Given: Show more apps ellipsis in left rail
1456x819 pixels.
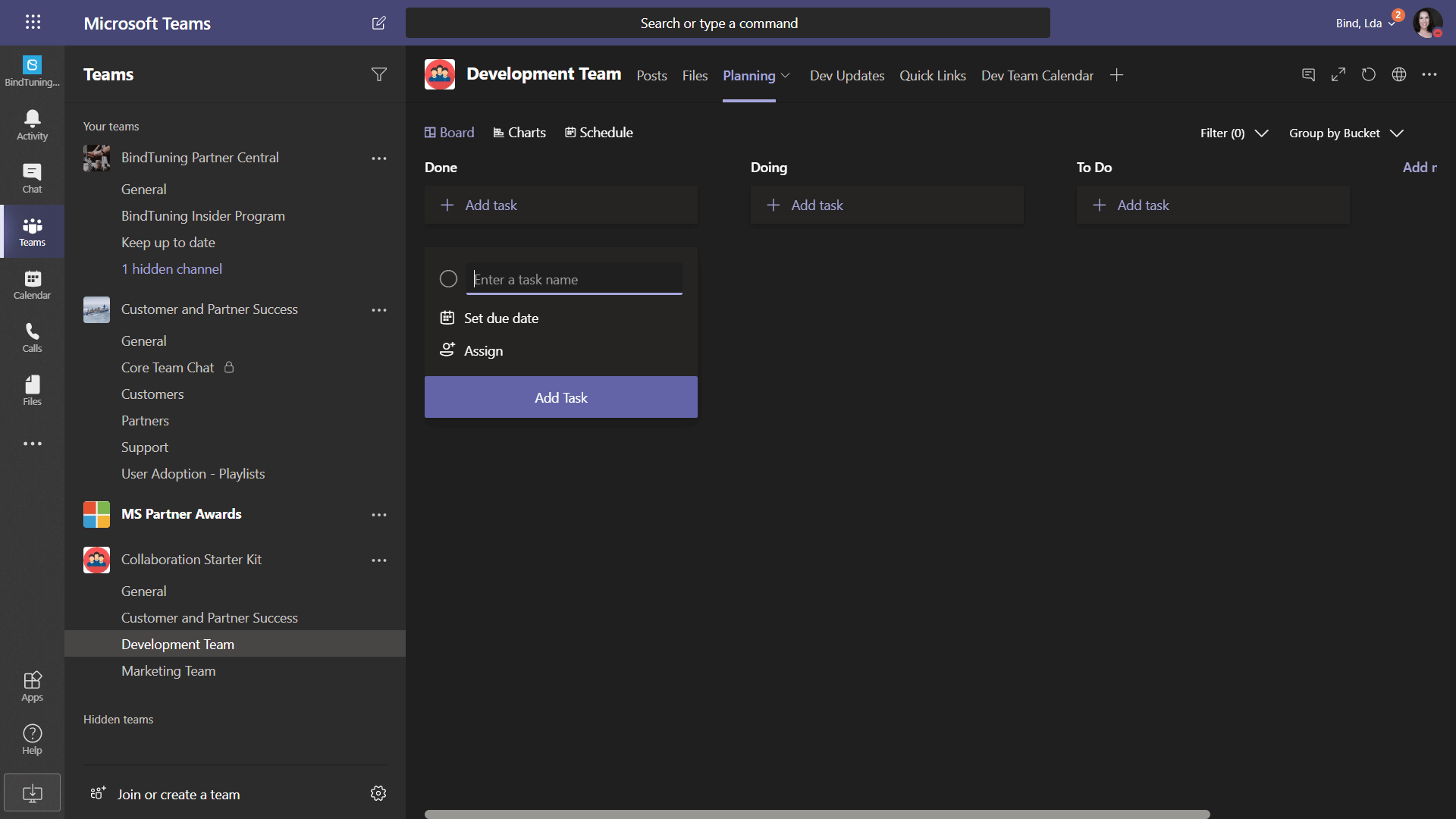Looking at the screenshot, I should 32,444.
